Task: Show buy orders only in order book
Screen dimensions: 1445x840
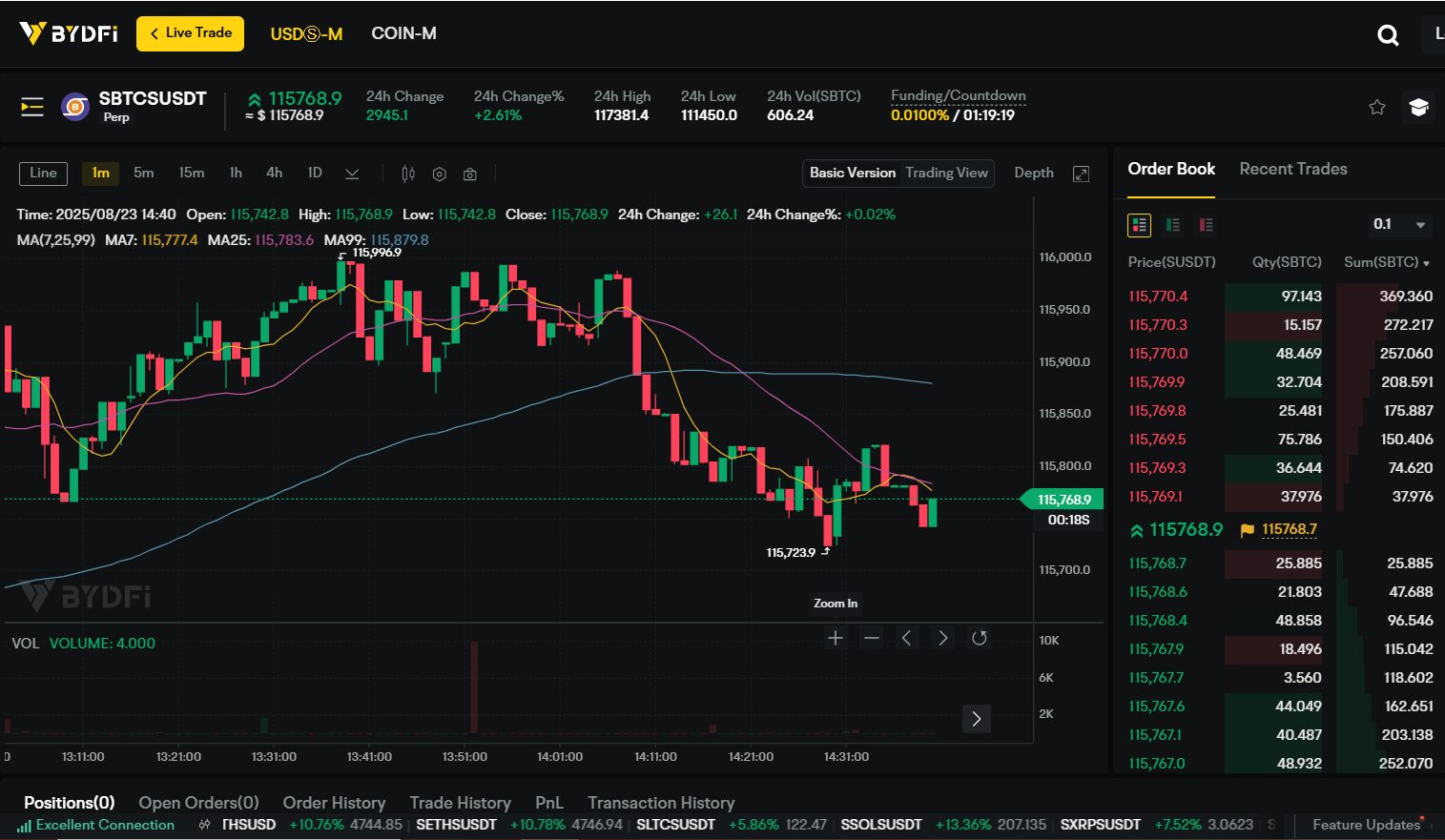Action: 1173,225
